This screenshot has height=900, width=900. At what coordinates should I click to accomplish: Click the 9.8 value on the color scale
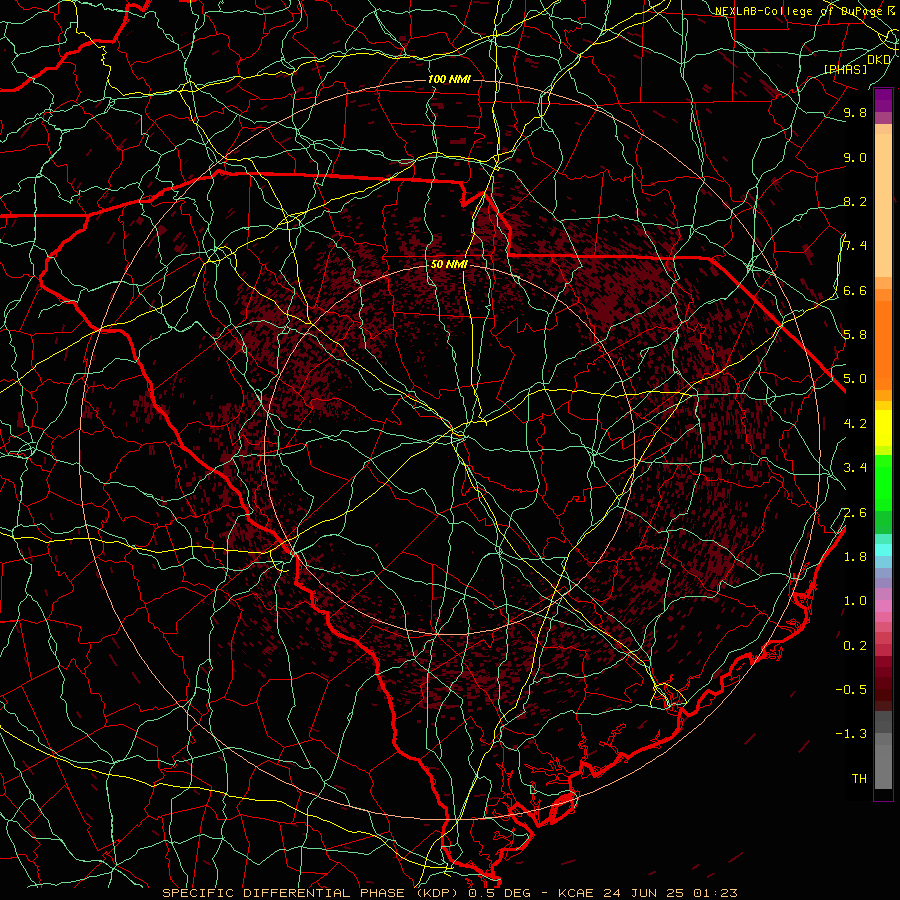point(855,112)
